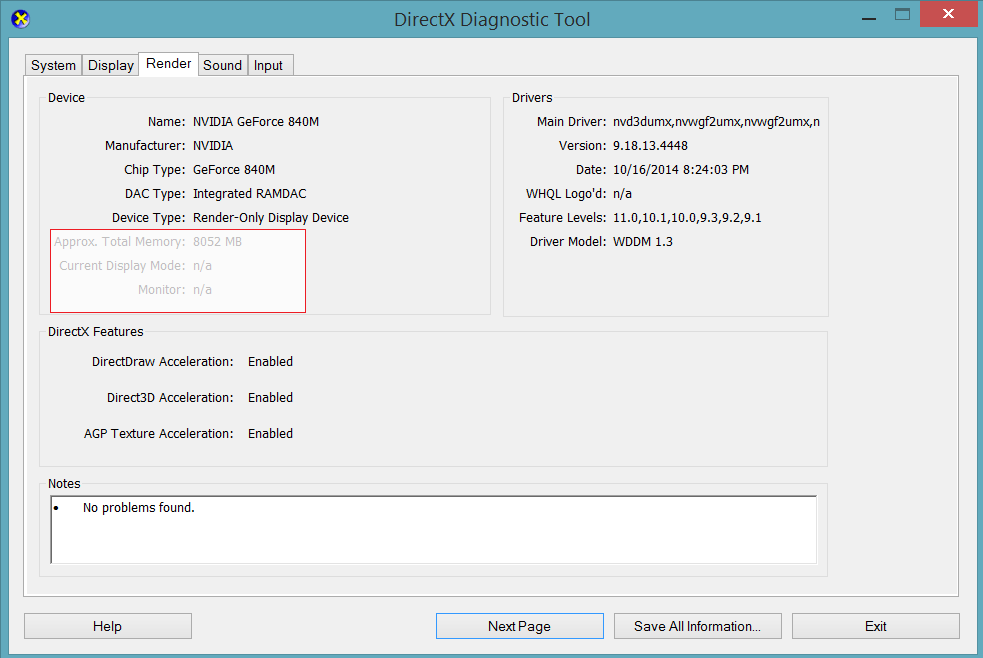Open the Input tab

[x=268, y=65]
